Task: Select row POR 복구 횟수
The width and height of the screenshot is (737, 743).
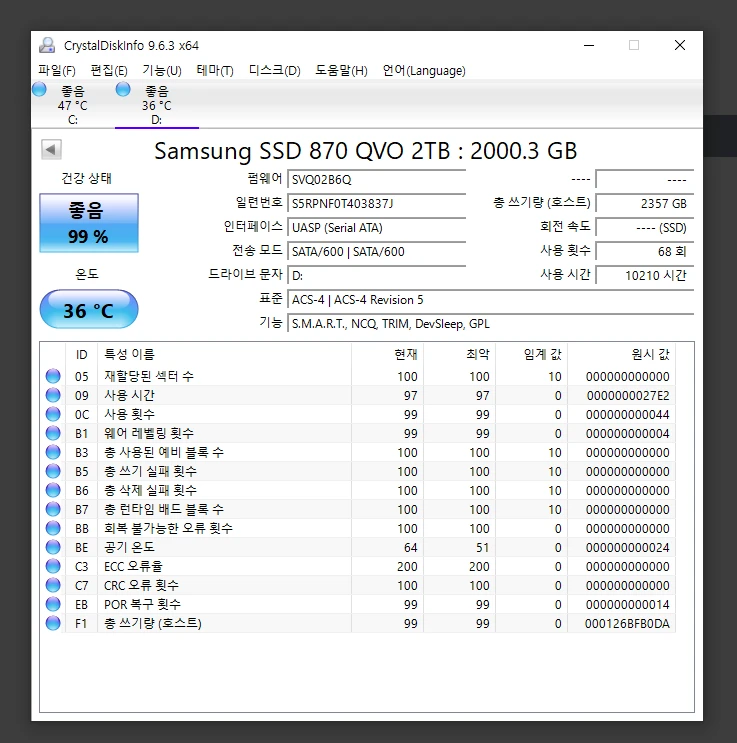Action: click(x=358, y=604)
